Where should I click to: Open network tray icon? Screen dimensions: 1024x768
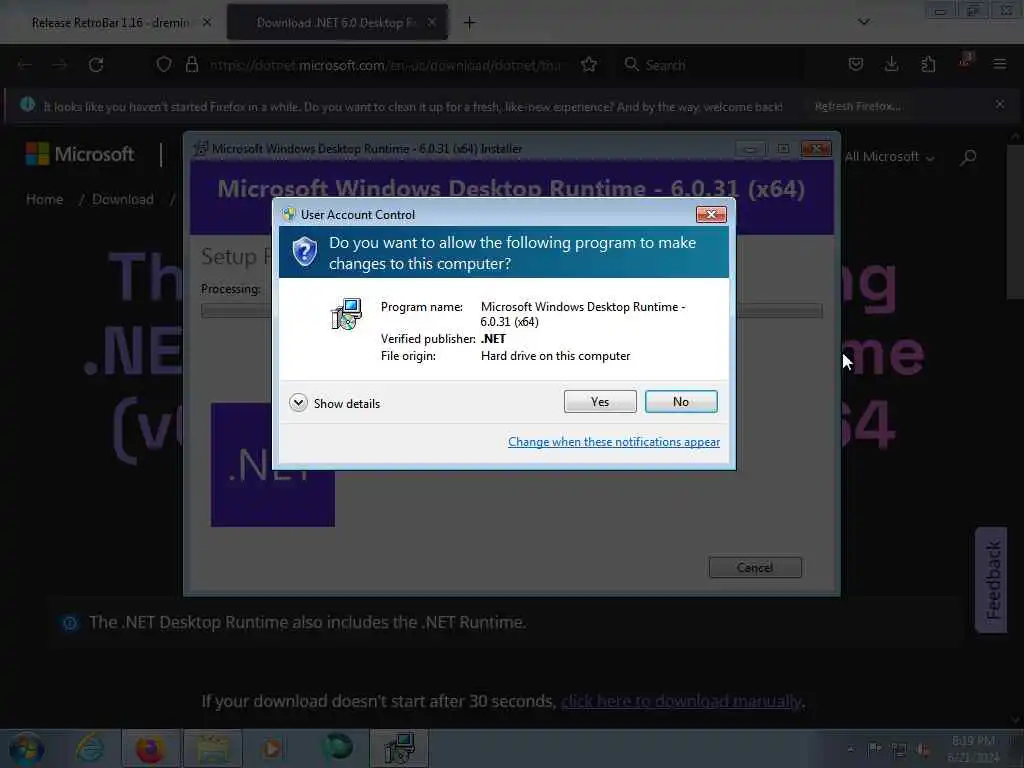point(899,750)
